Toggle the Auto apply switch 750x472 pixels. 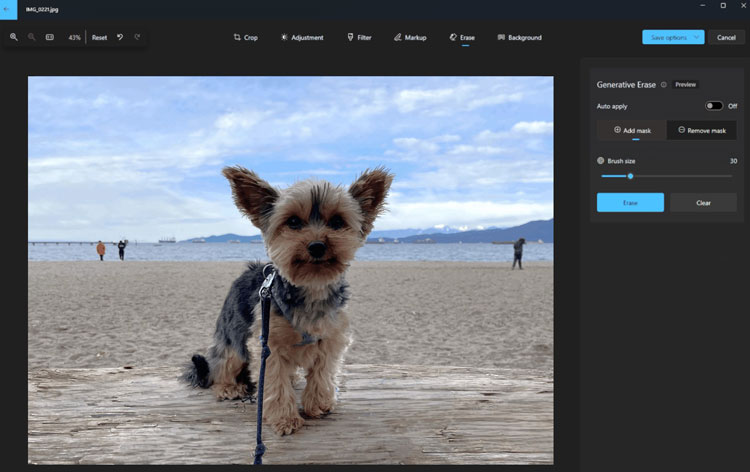[x=713, y=106]
